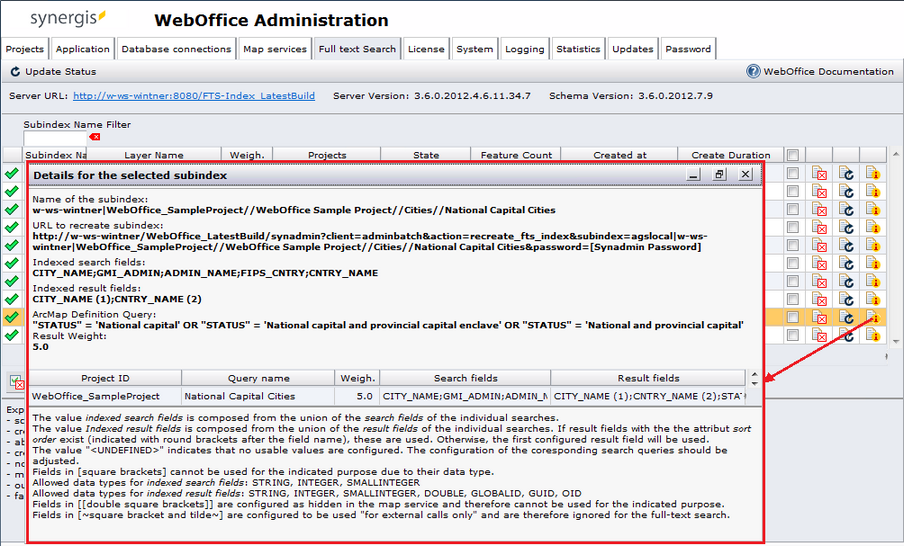Screen dimensions: 904x546
Task: Click the checklist delete icon below the grid
Action: (16, 381)
